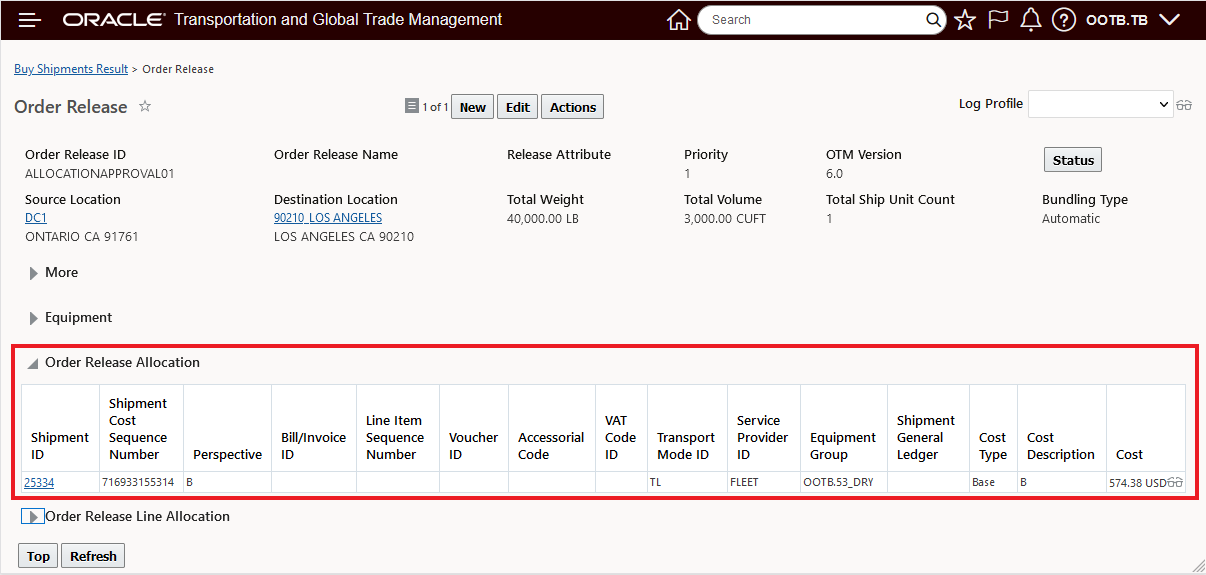
Task: Click the search magnifier icon
Action: (933, 20)
